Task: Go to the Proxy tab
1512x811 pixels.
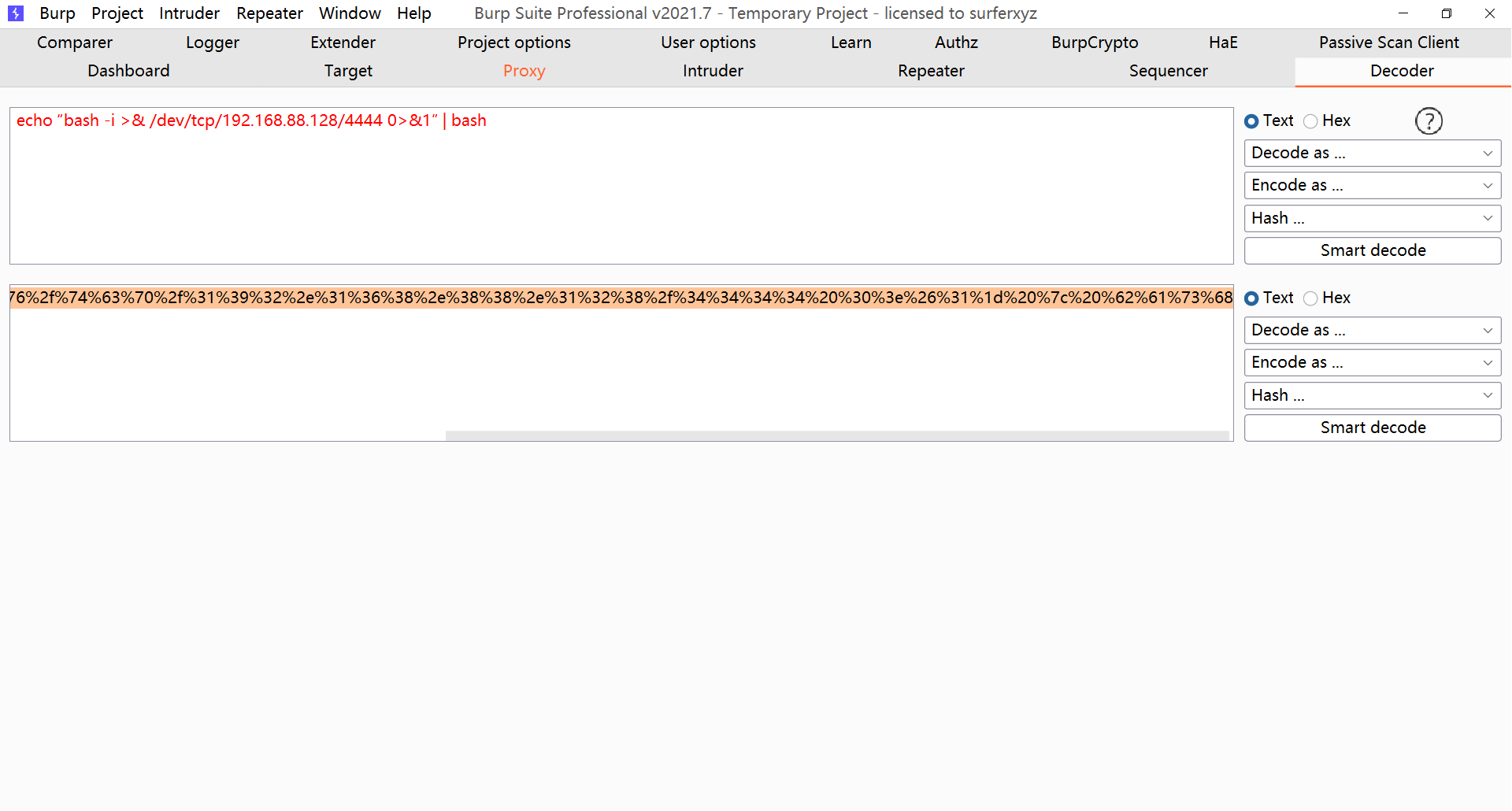Action: (524, 71)
